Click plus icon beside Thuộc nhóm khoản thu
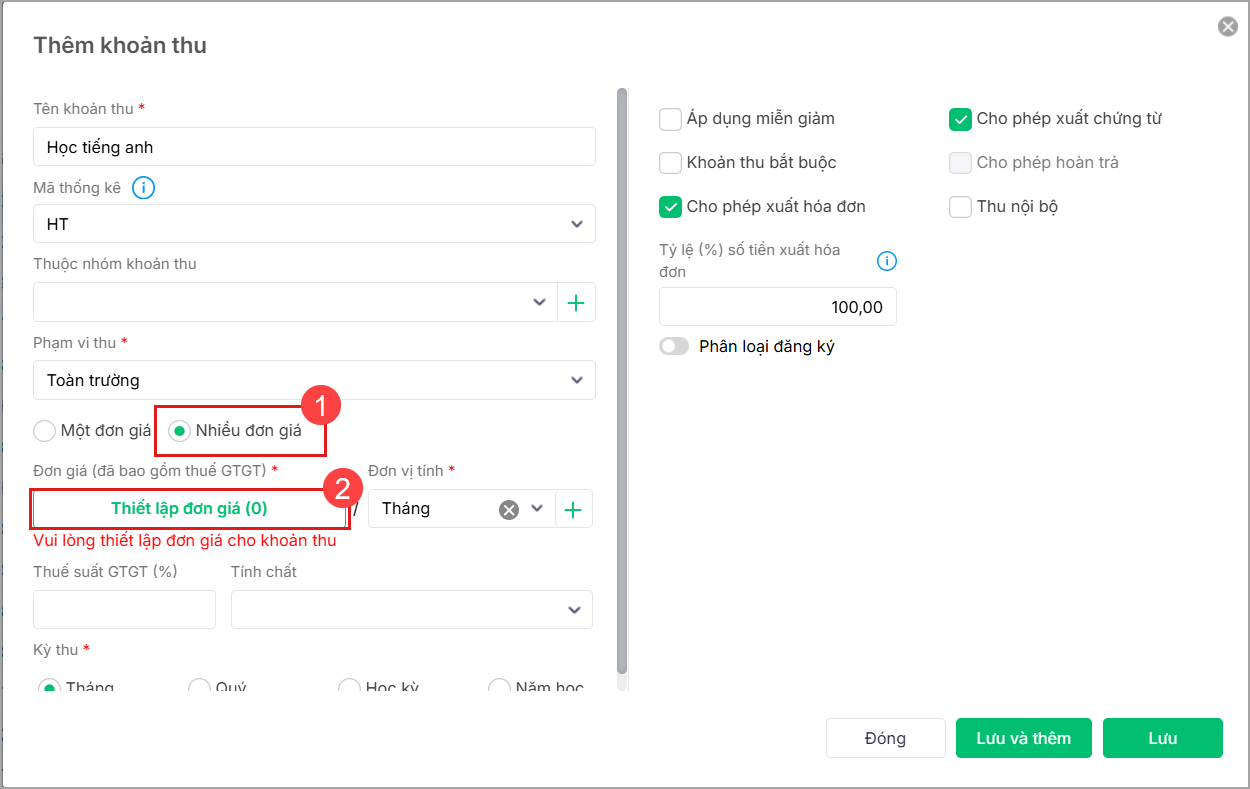The image size is (1250, 789). 576,302
